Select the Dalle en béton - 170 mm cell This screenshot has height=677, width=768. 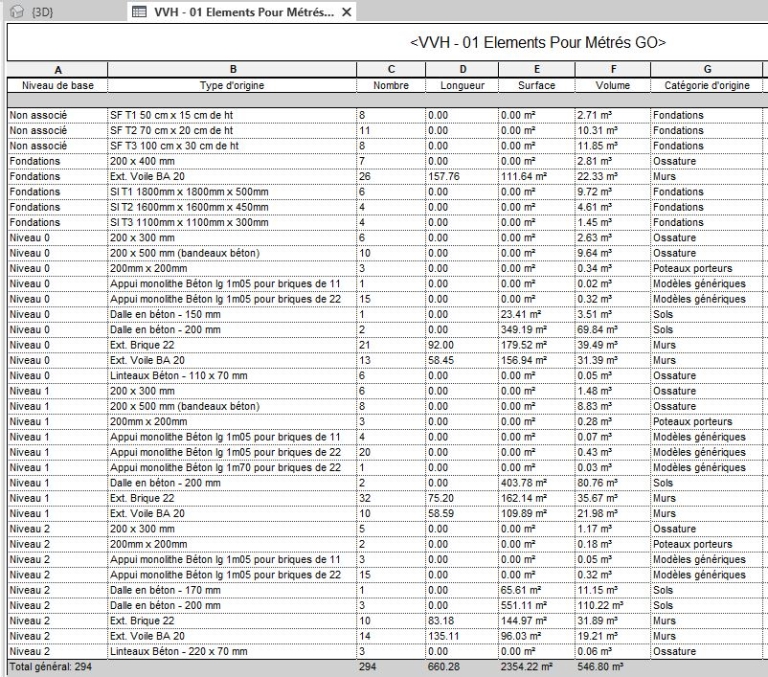click(233, 590)
